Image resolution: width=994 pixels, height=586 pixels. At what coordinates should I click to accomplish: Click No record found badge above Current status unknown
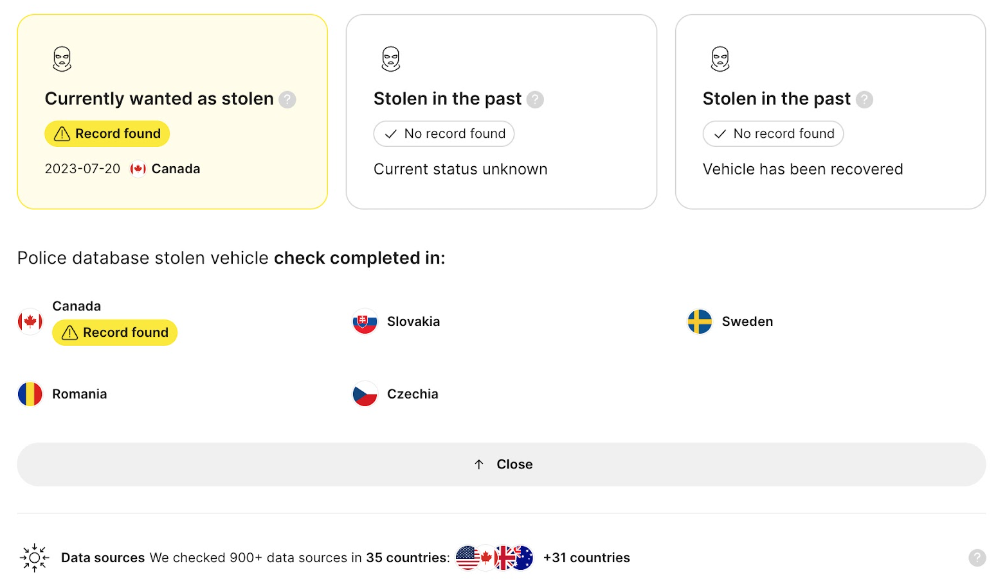click(444, 134)
